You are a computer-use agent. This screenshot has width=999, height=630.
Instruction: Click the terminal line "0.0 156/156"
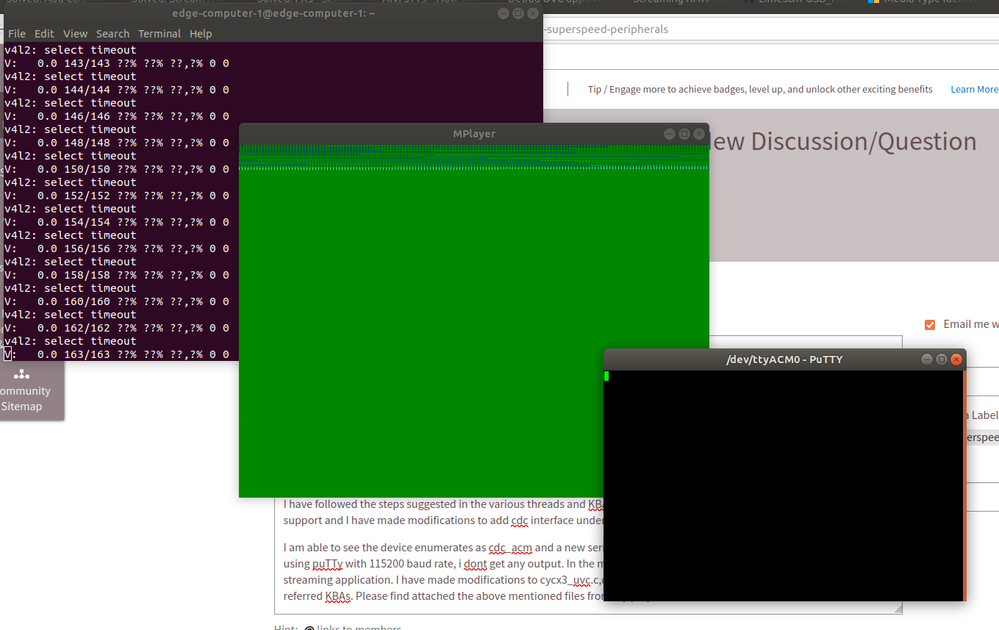pyautogui.click(x=117, y=249)
